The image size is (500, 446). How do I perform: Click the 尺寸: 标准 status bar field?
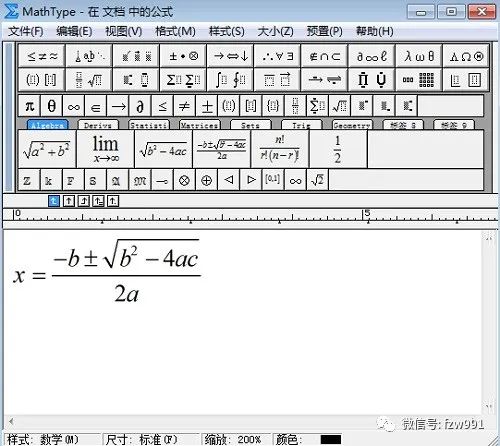click(151, 439)
